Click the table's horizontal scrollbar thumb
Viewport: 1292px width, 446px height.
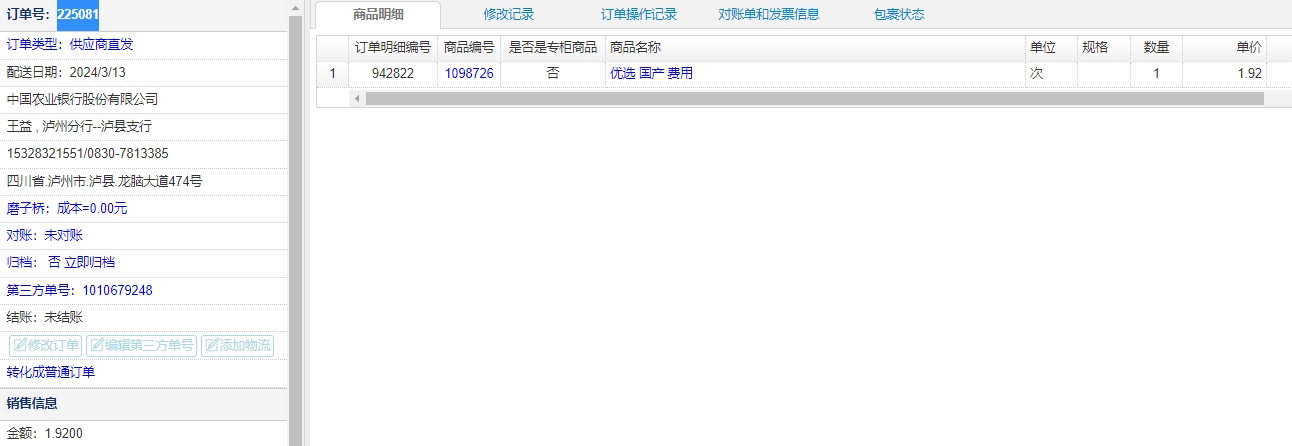815,99
